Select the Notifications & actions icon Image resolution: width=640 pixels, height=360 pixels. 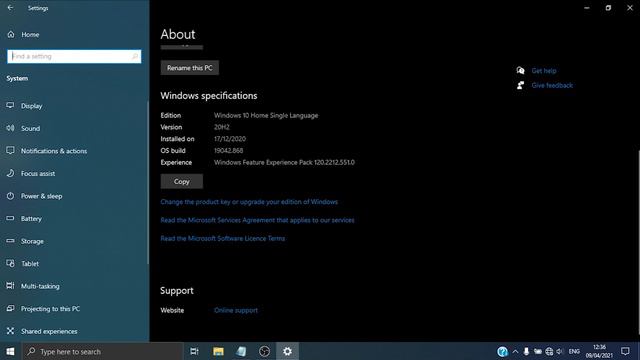[10, 151]
